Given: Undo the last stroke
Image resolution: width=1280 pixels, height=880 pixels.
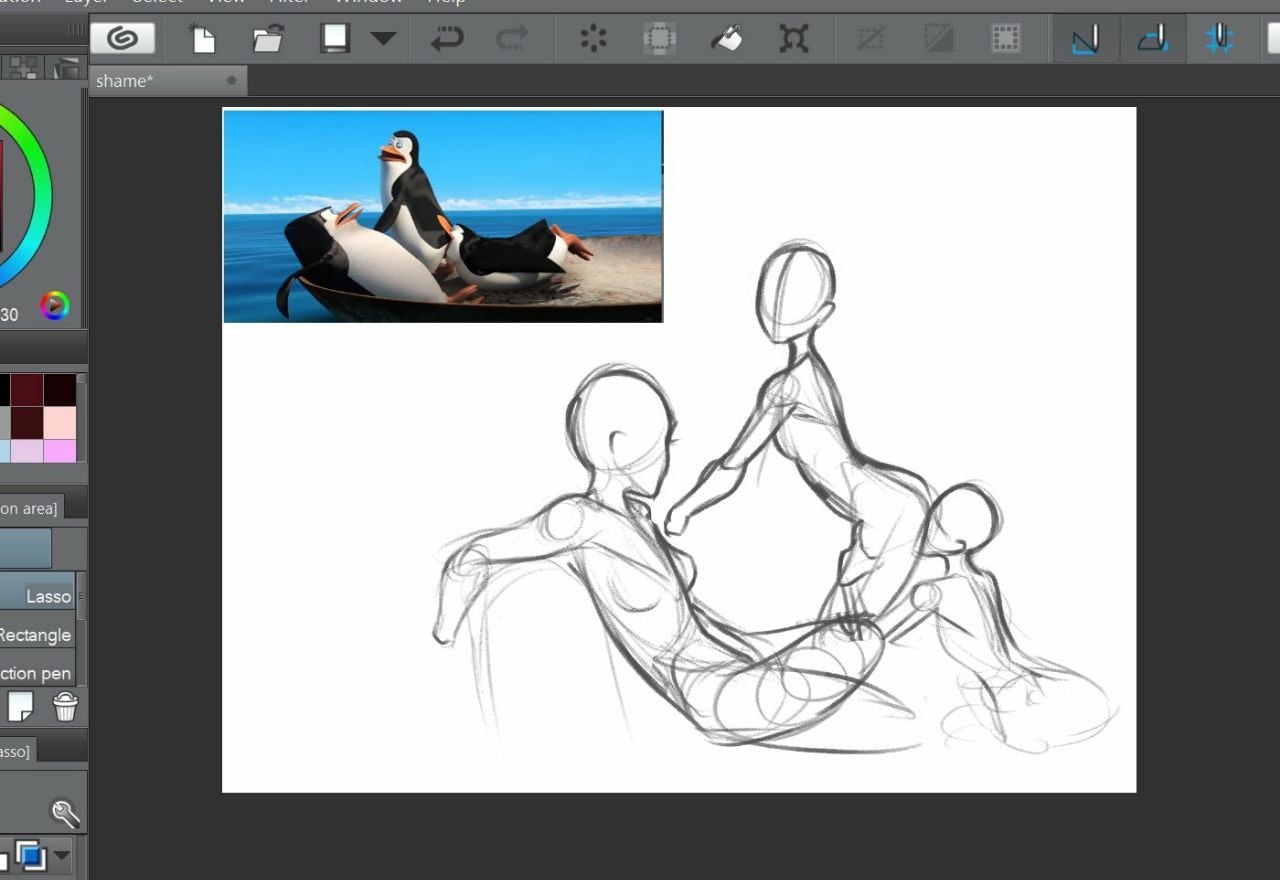Looking at the screenshot, I should coord(446,39).
